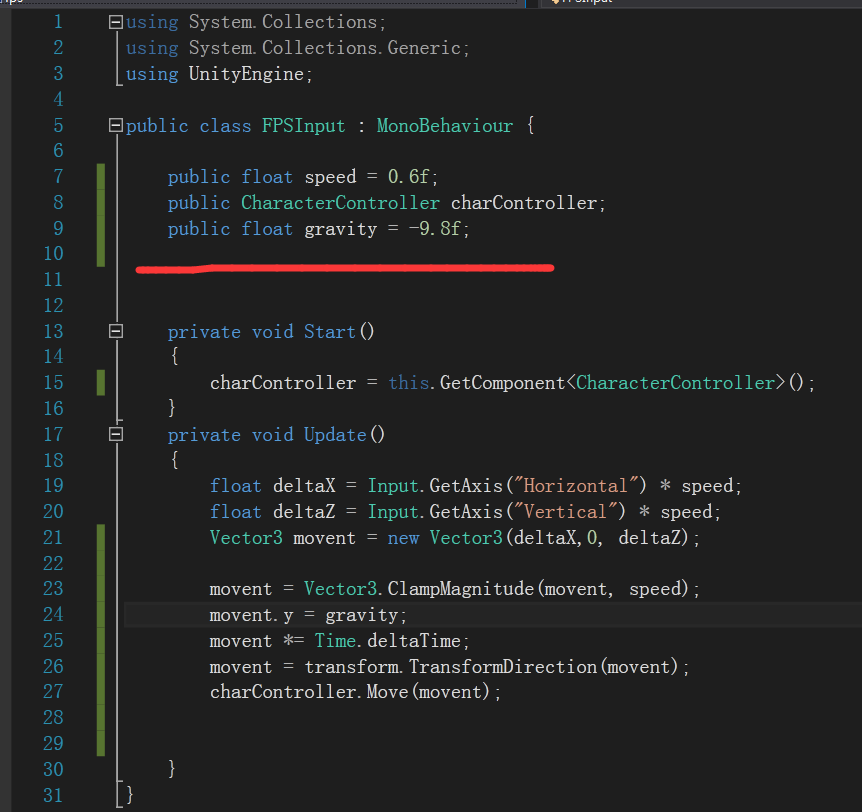Click the 'class' keyword on line 5

[225, 126]
